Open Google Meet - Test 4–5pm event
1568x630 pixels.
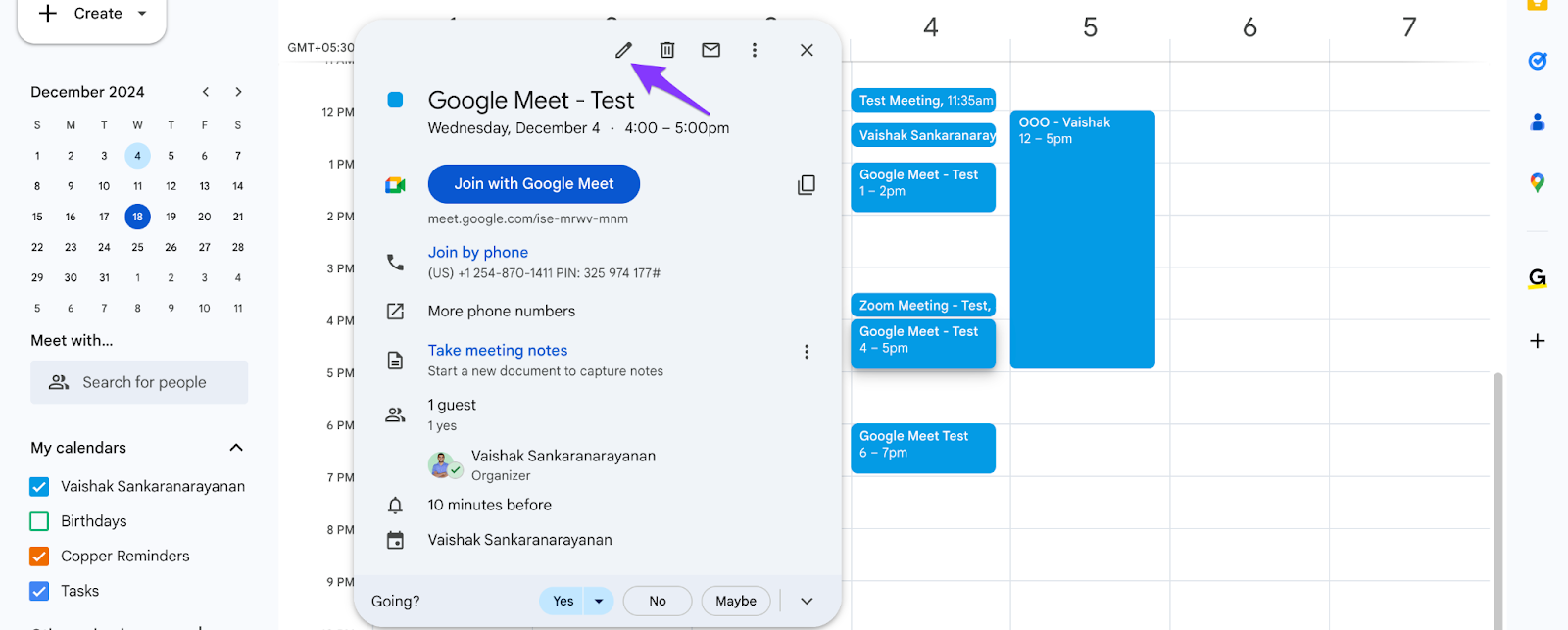[923, 344]
